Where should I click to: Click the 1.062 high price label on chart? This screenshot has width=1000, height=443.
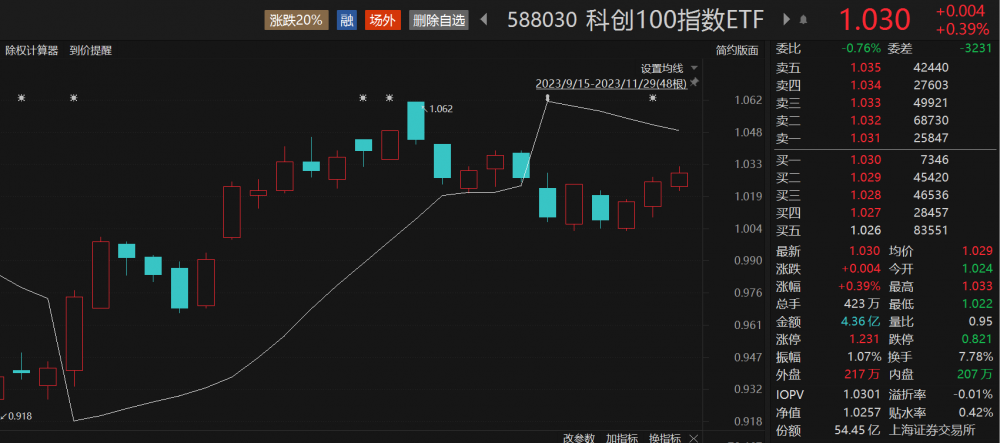point(441,109)
